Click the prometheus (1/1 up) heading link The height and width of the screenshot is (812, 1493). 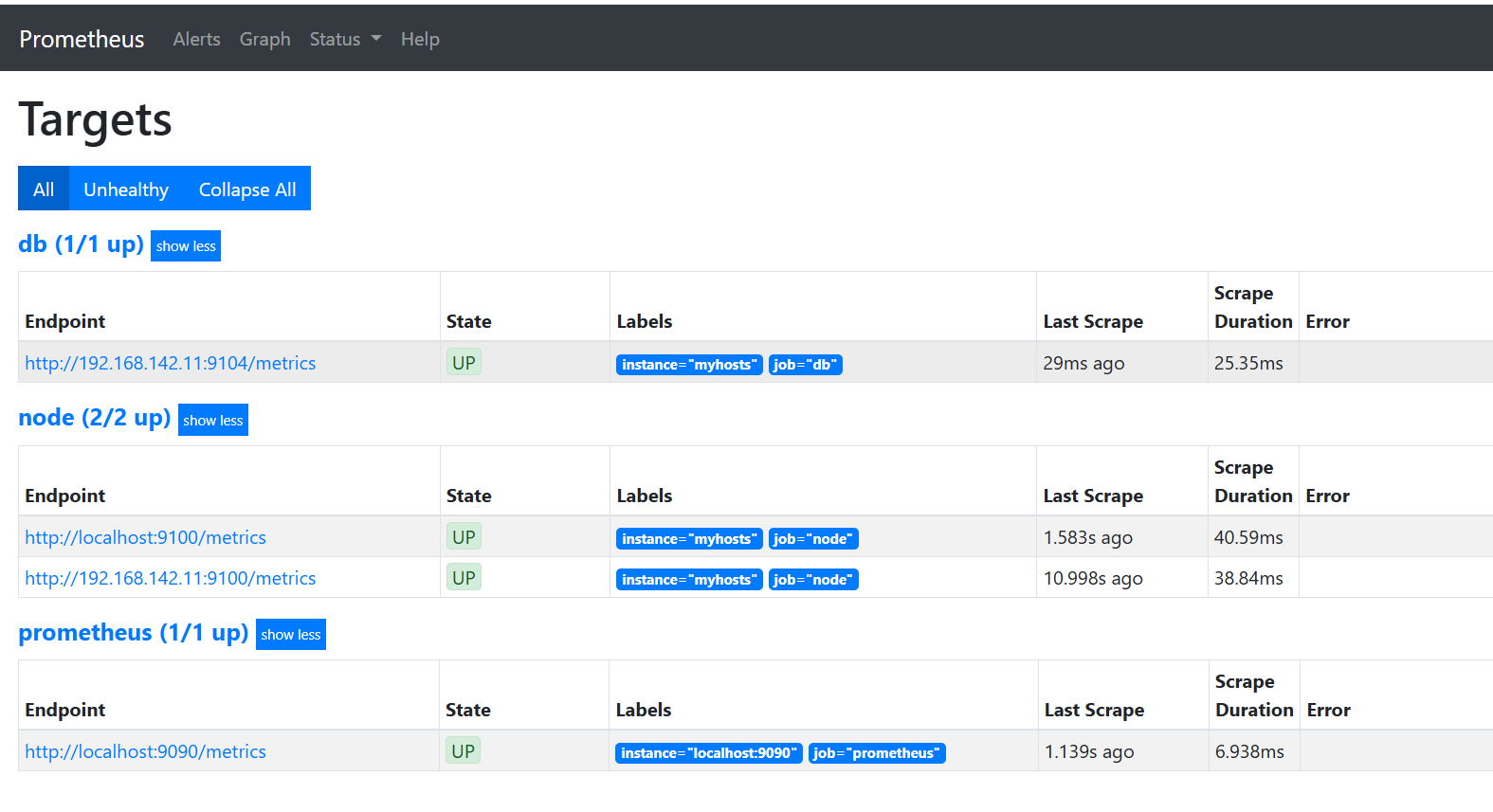[x=134, y=633]
